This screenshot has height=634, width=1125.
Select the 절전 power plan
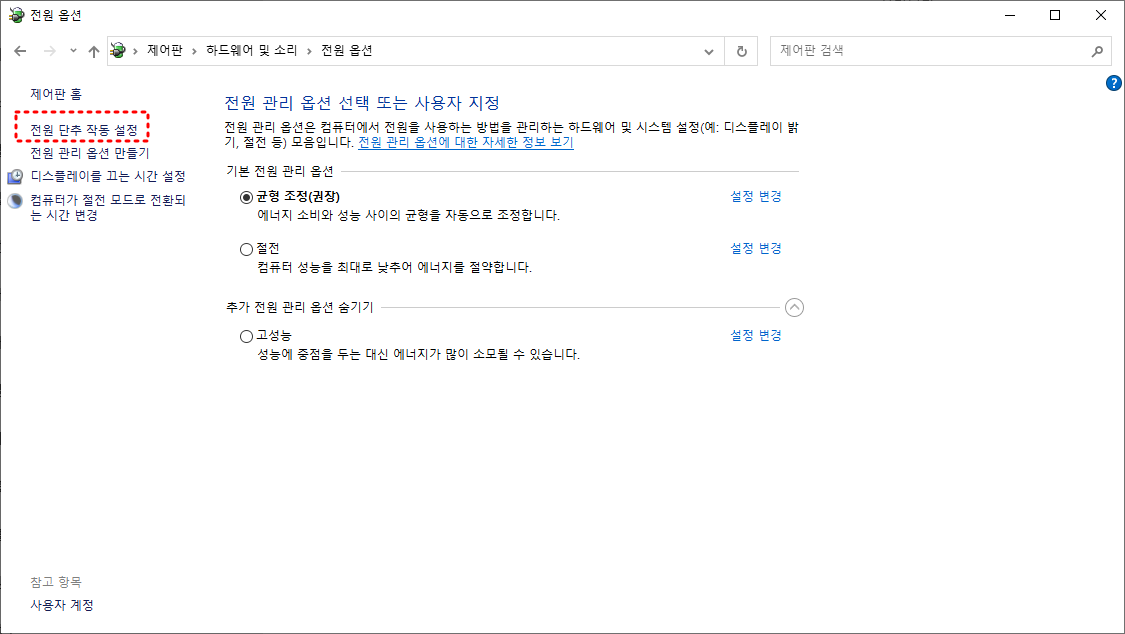[246, 248]
